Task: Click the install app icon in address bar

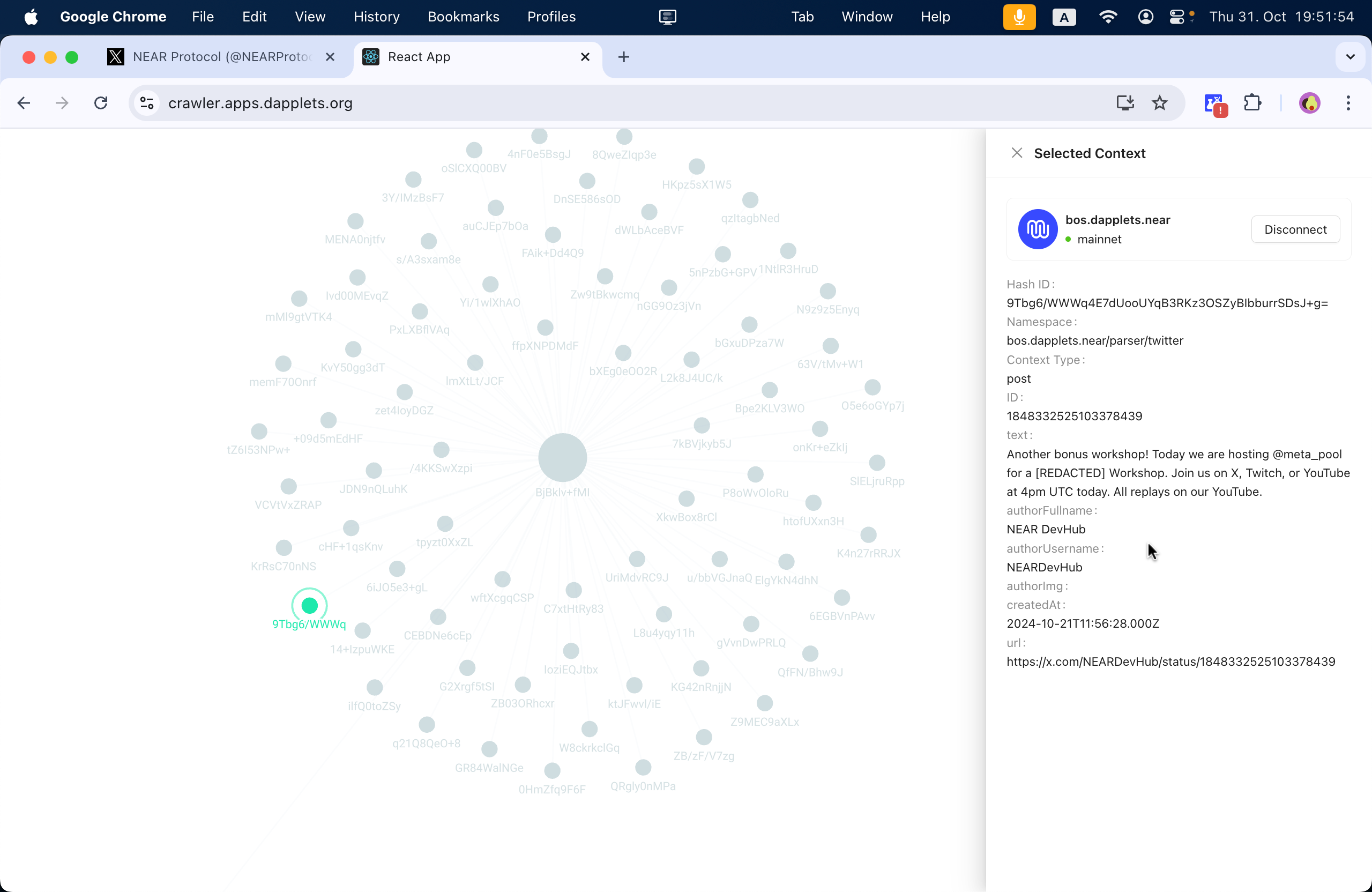Action: point(1125,103)
